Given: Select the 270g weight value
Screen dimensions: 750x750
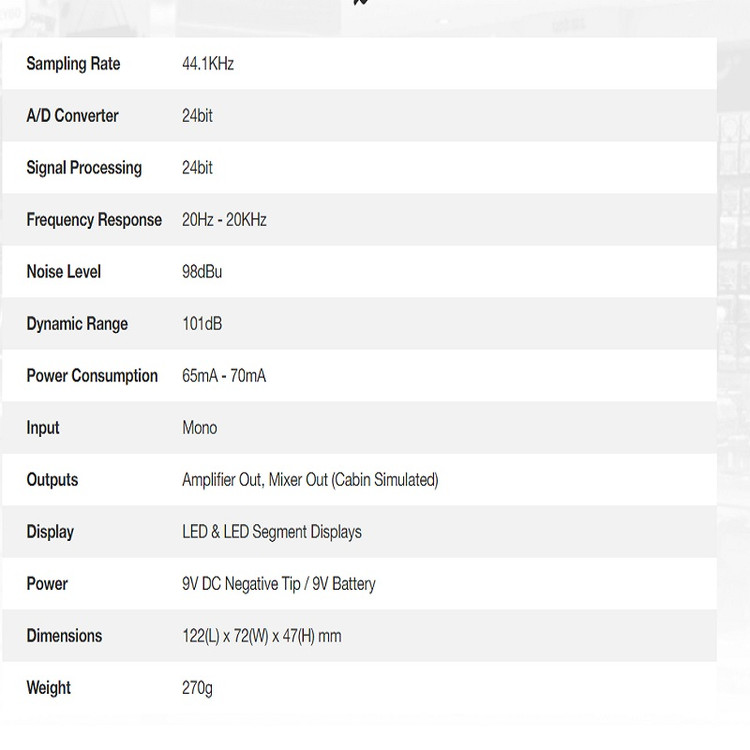Looking at the screenshot, I should coord(197,688).
